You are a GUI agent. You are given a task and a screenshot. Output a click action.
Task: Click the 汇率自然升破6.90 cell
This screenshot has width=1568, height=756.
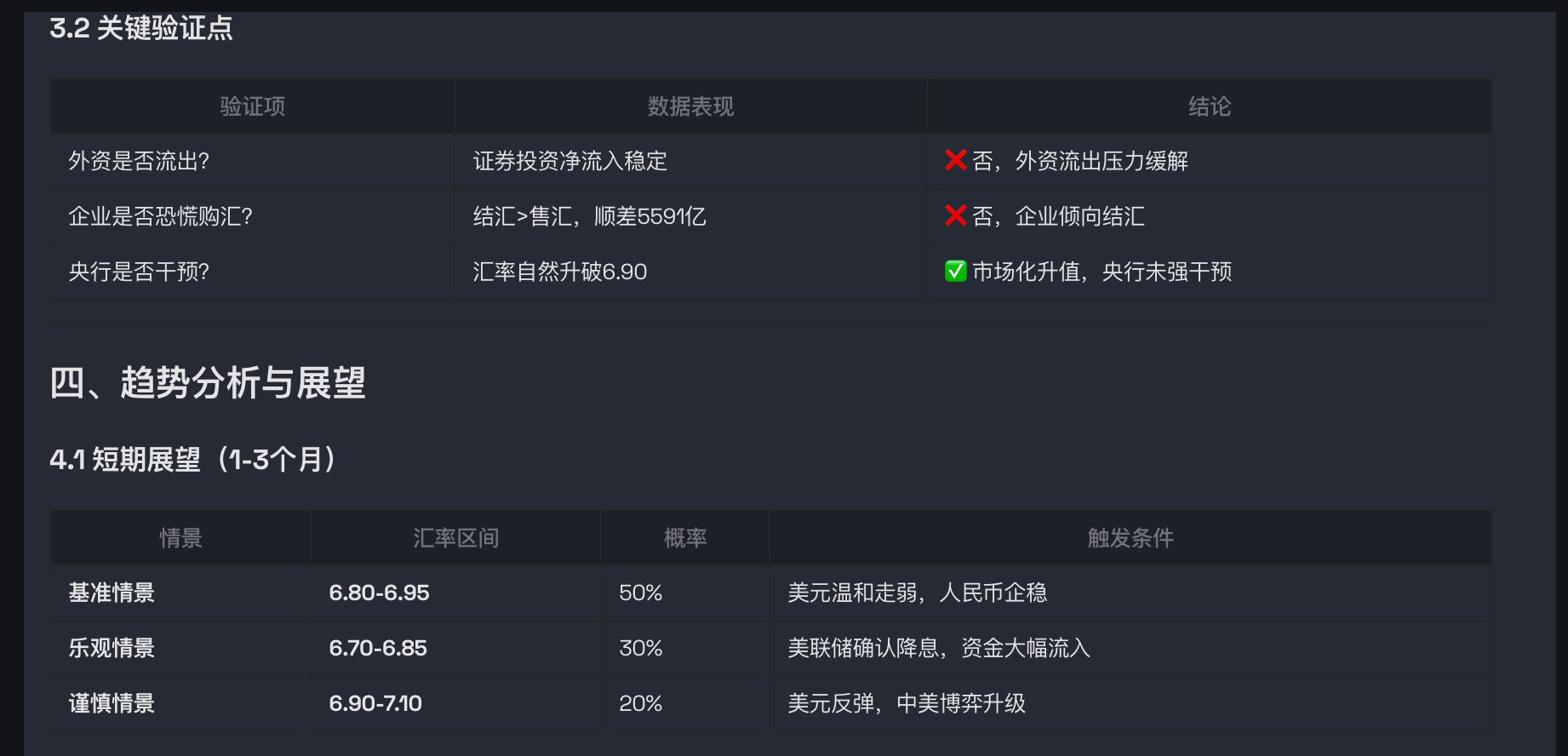click(x=559, y=272)
